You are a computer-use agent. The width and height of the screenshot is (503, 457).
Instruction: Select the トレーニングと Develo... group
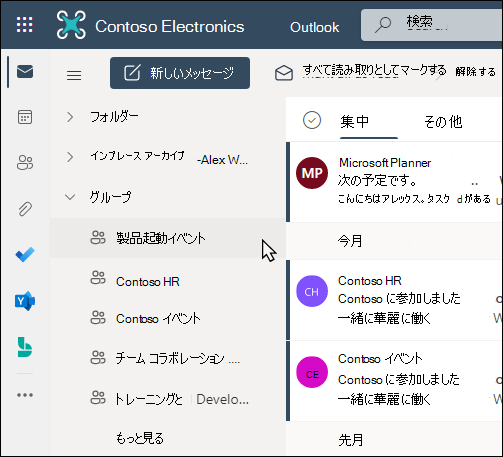point(168,399)
